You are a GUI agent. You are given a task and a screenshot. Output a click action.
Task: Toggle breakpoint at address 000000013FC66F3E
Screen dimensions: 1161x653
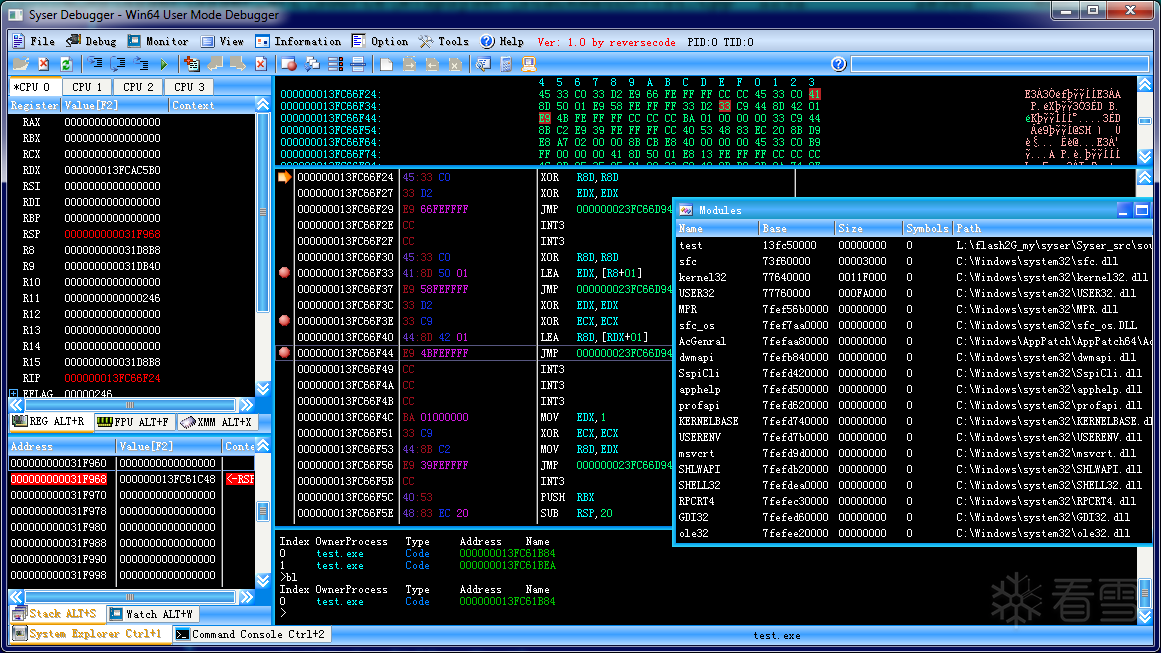[x=284, y=321]
